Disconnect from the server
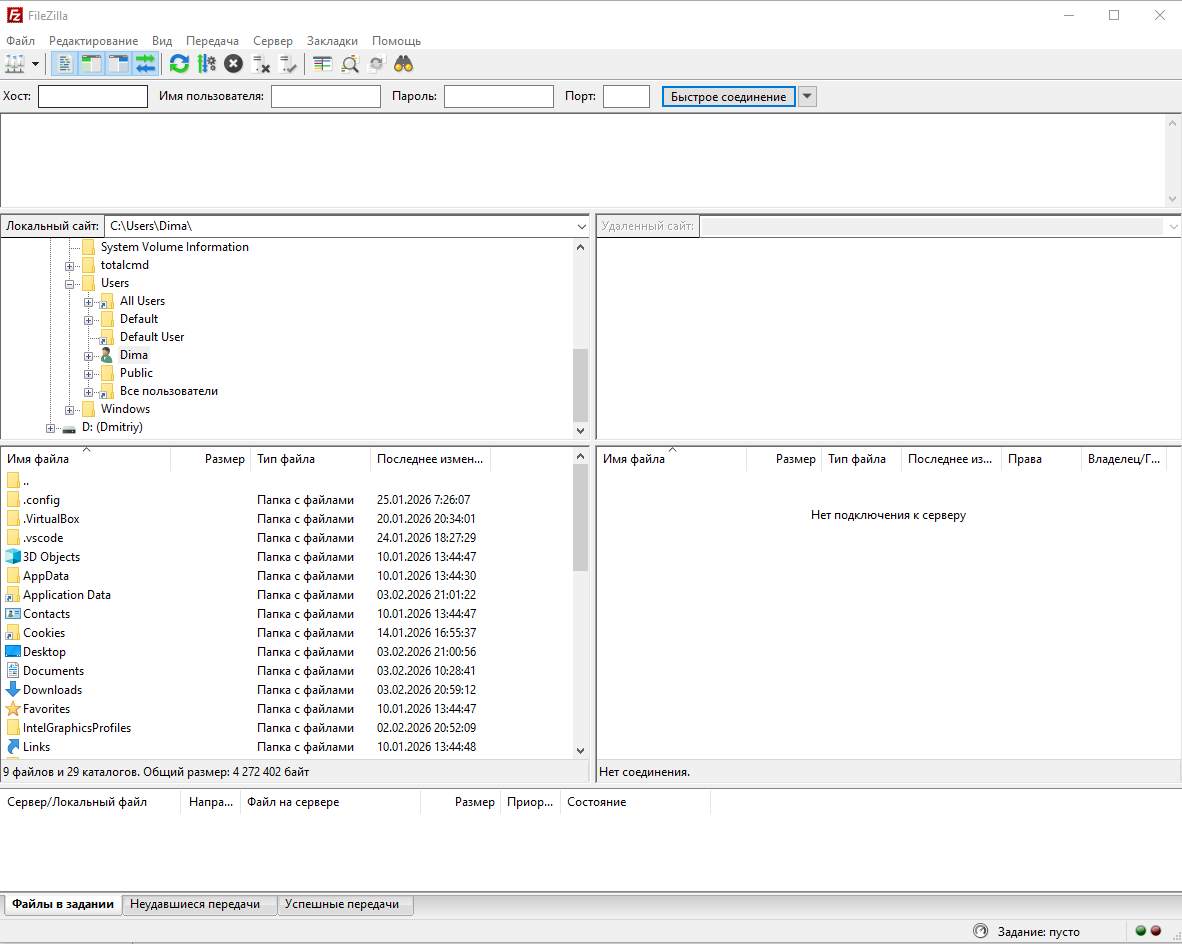The height and width of the screenshot is (944, 1182). click(x=262, y=63)
